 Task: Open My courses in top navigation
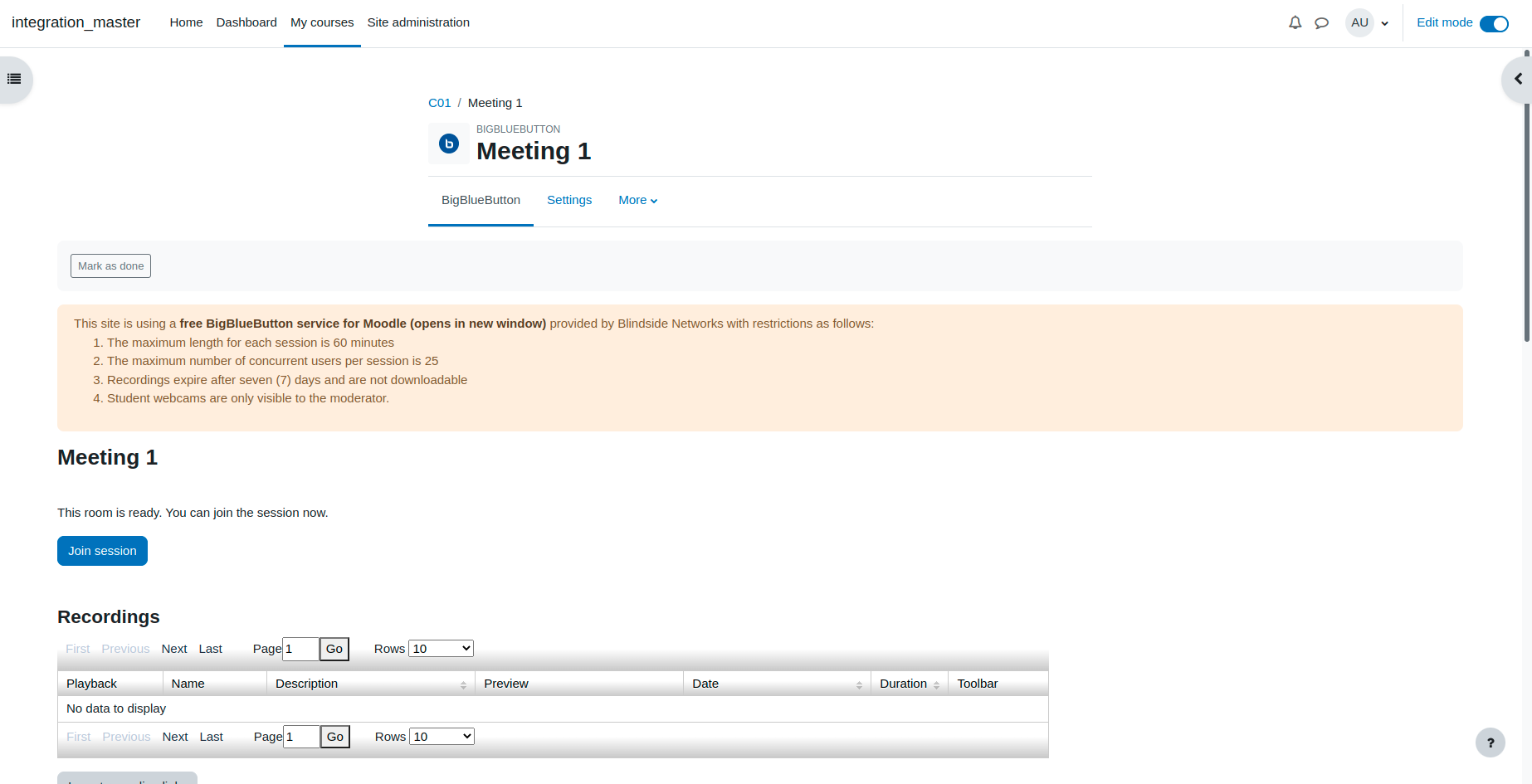[322, 23]
